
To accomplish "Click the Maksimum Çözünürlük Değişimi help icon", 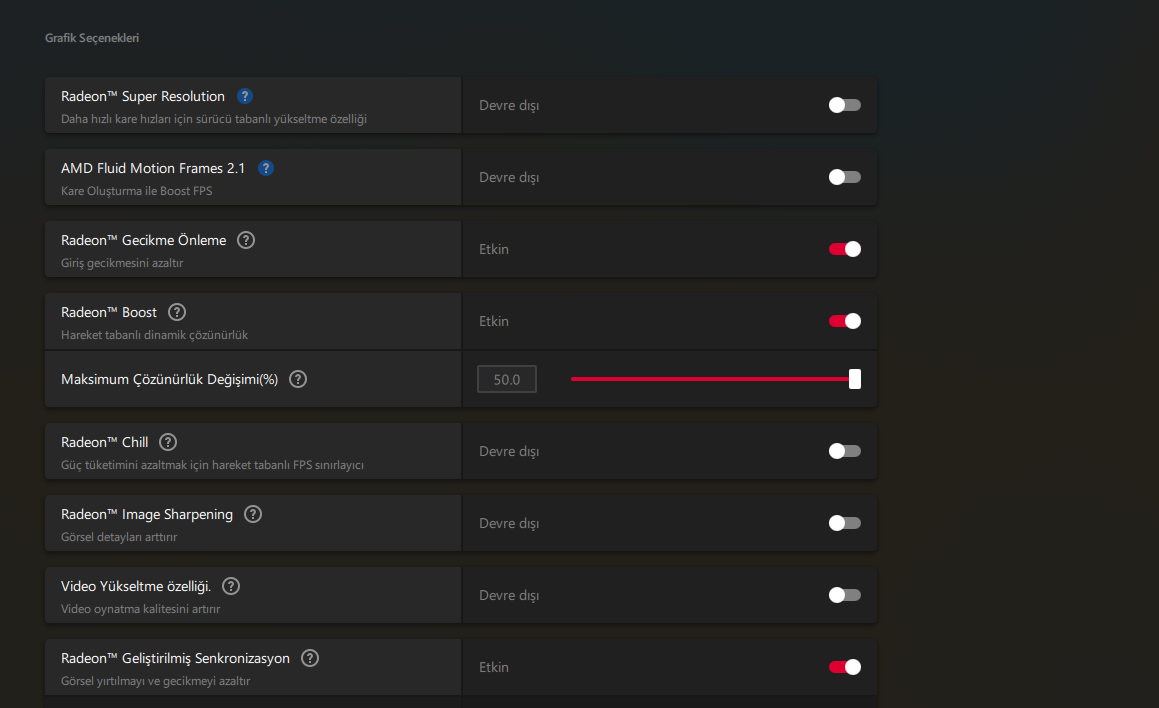I will point(298,379).
